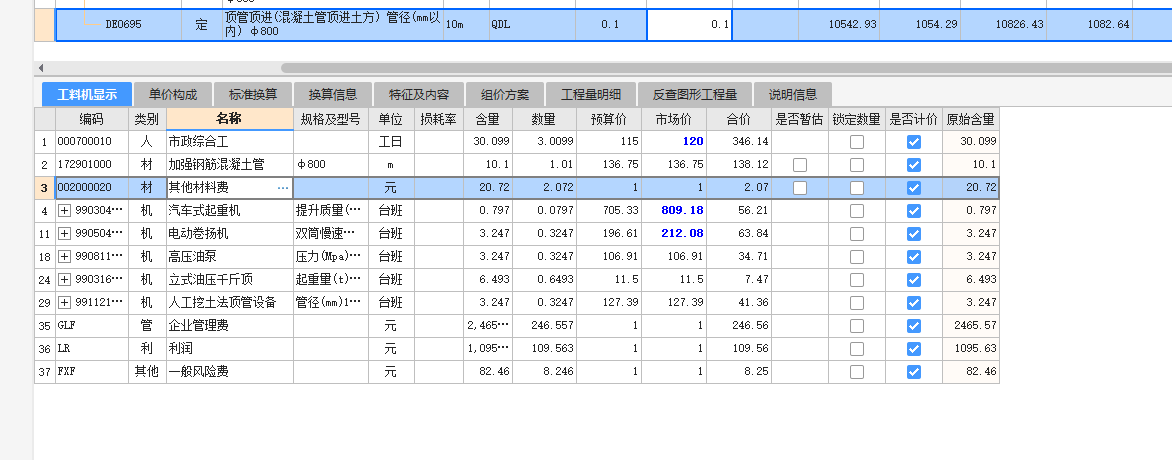Click the 合价 column header
This screenshot has height=460, width=1172.
738,119
